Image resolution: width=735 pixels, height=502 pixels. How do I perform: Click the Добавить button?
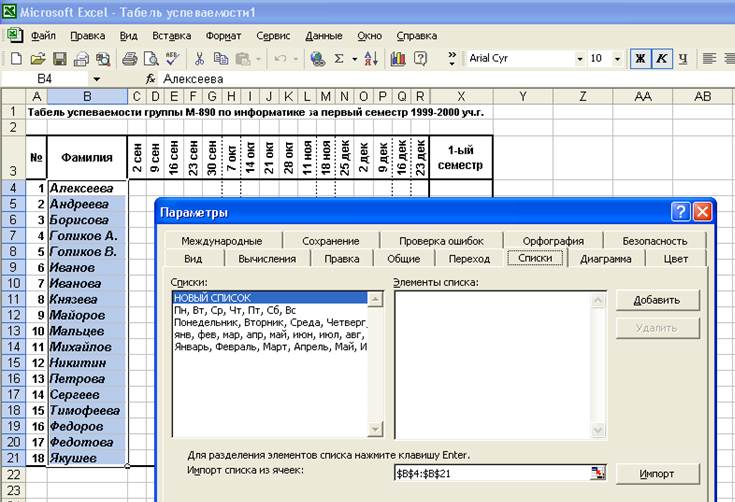(656, 300)
